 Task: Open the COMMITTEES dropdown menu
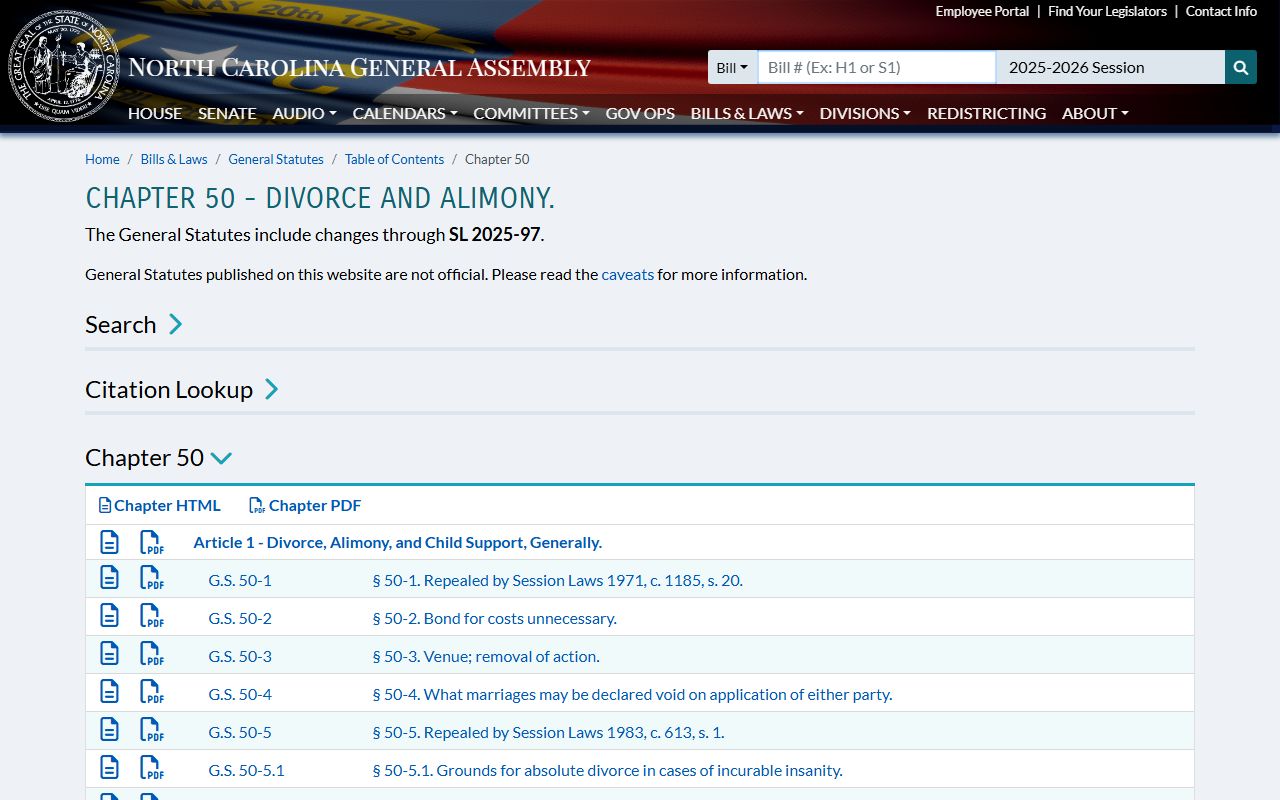[x=531, y=113]
